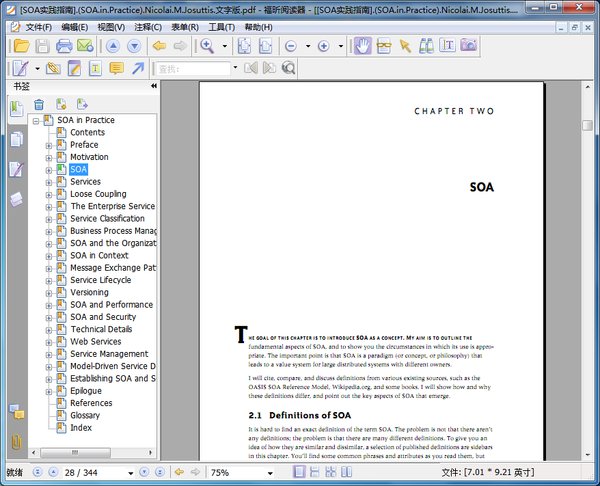The width and height of the screenshot is (600, 486).
Task: Toggle facing pages layout mode
Action: click(x=346, y=472)
